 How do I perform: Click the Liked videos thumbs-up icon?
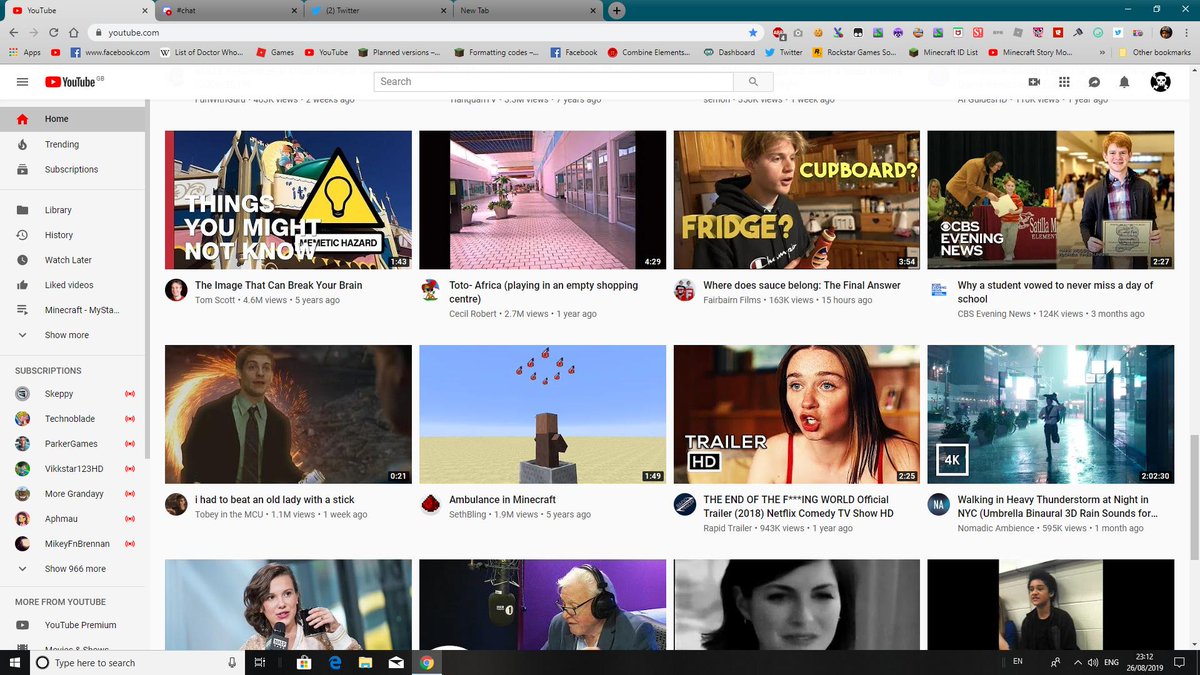pyautogui.click(x=22, y=285)
